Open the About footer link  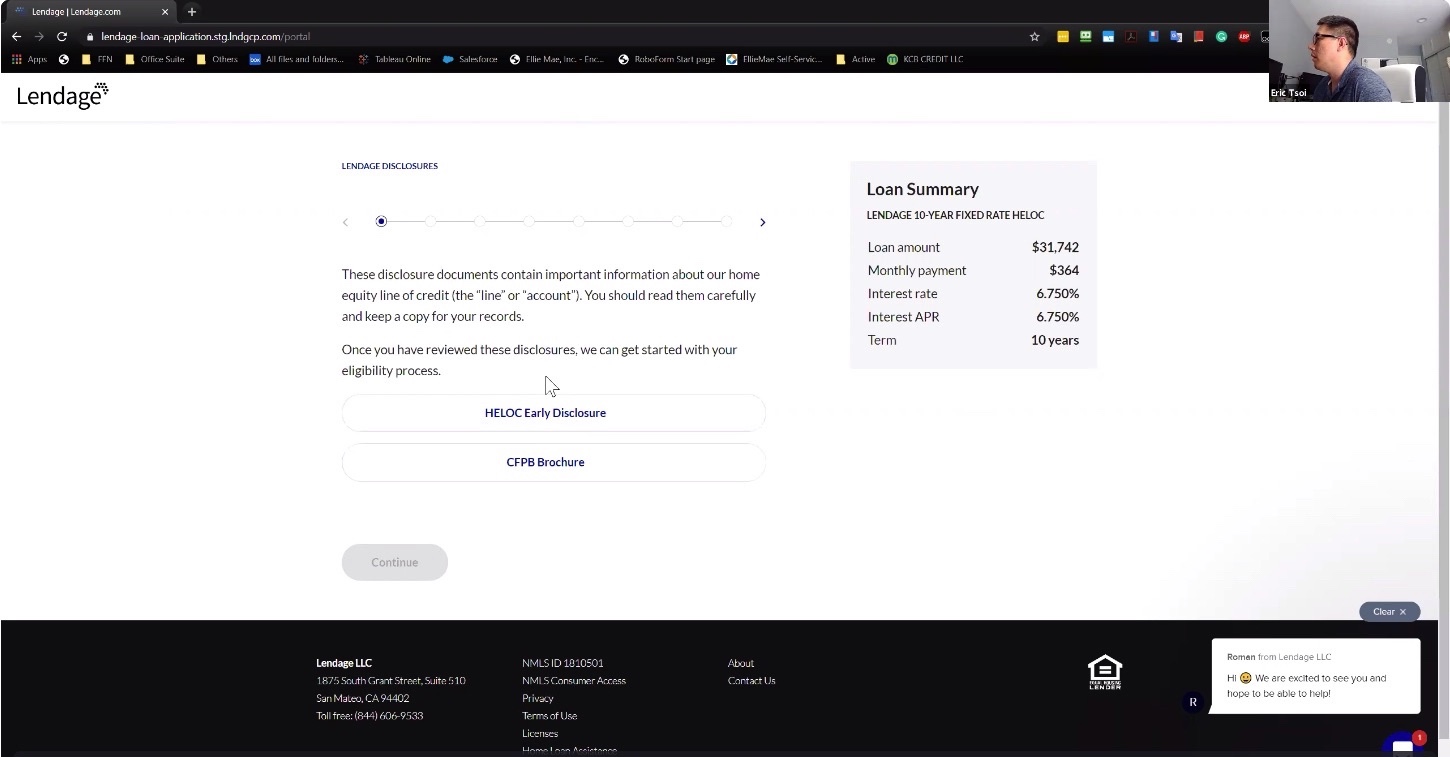[x=741, y=663]
